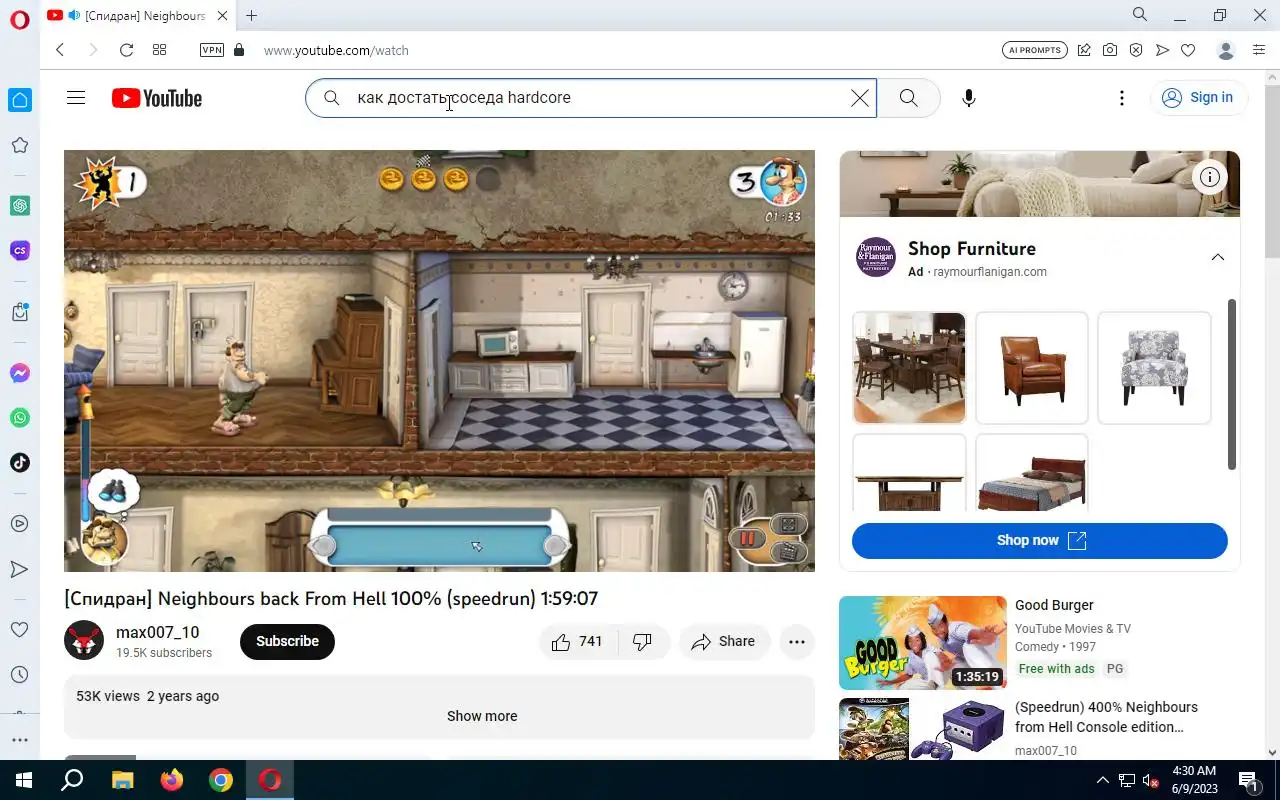Open Opera sidebar home icon
The height and width of the screenshot is (800, 1280).
[20, 100]
